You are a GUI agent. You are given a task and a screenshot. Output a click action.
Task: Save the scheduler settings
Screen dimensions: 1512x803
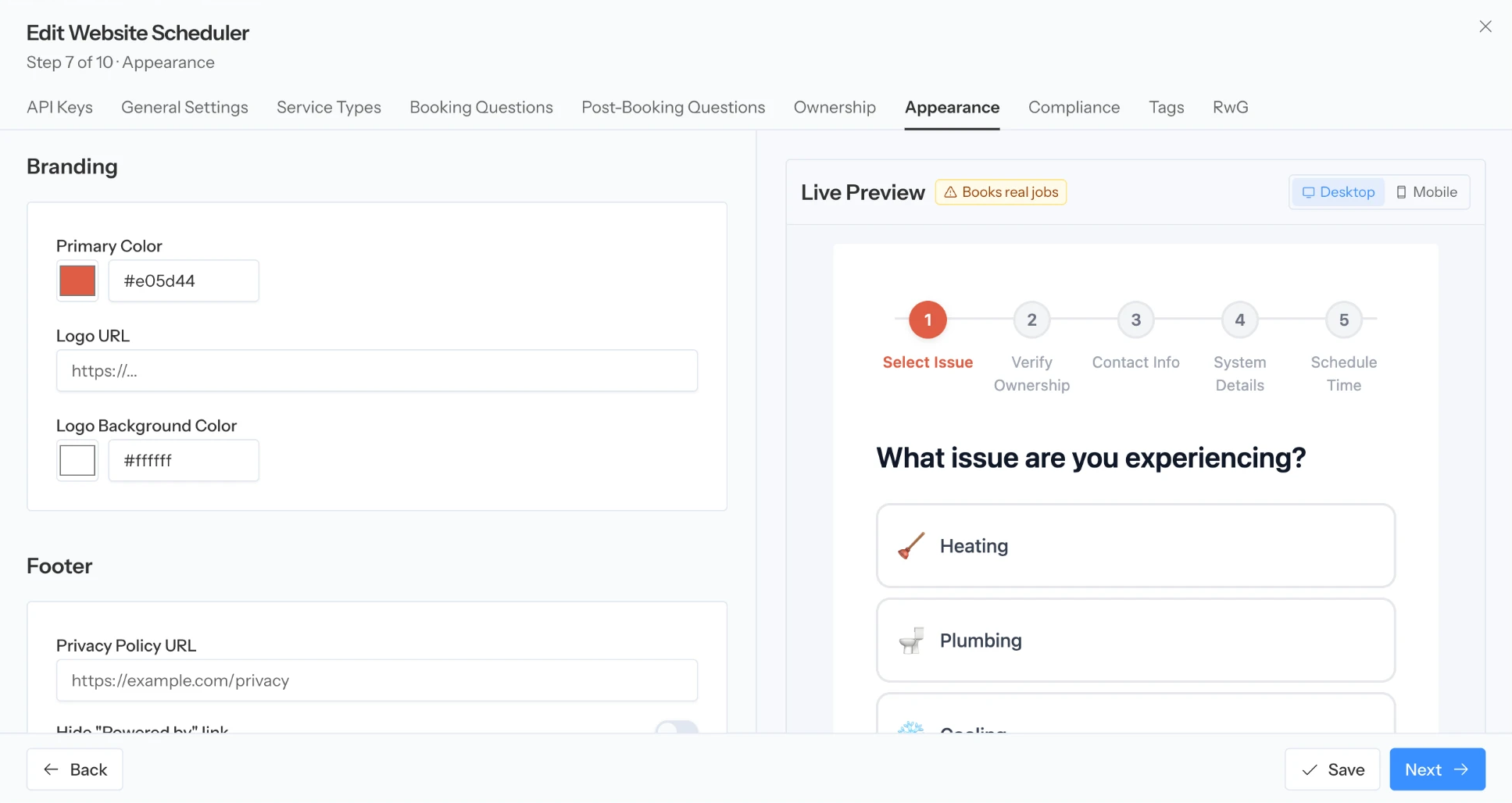[x=1332, y=769]
